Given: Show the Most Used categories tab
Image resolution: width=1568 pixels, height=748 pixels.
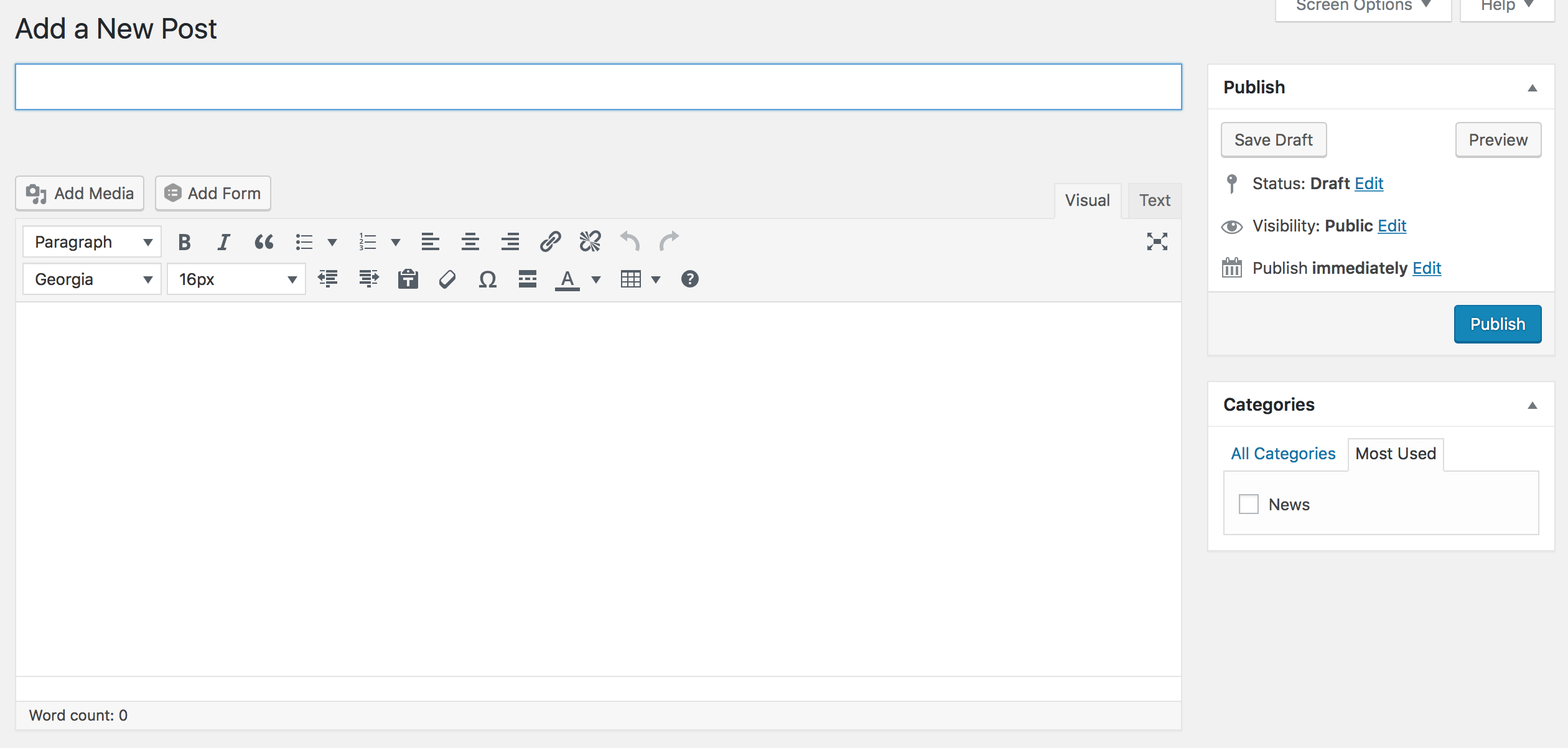Looking at the screenshot, I should [x=1396, y=454].
